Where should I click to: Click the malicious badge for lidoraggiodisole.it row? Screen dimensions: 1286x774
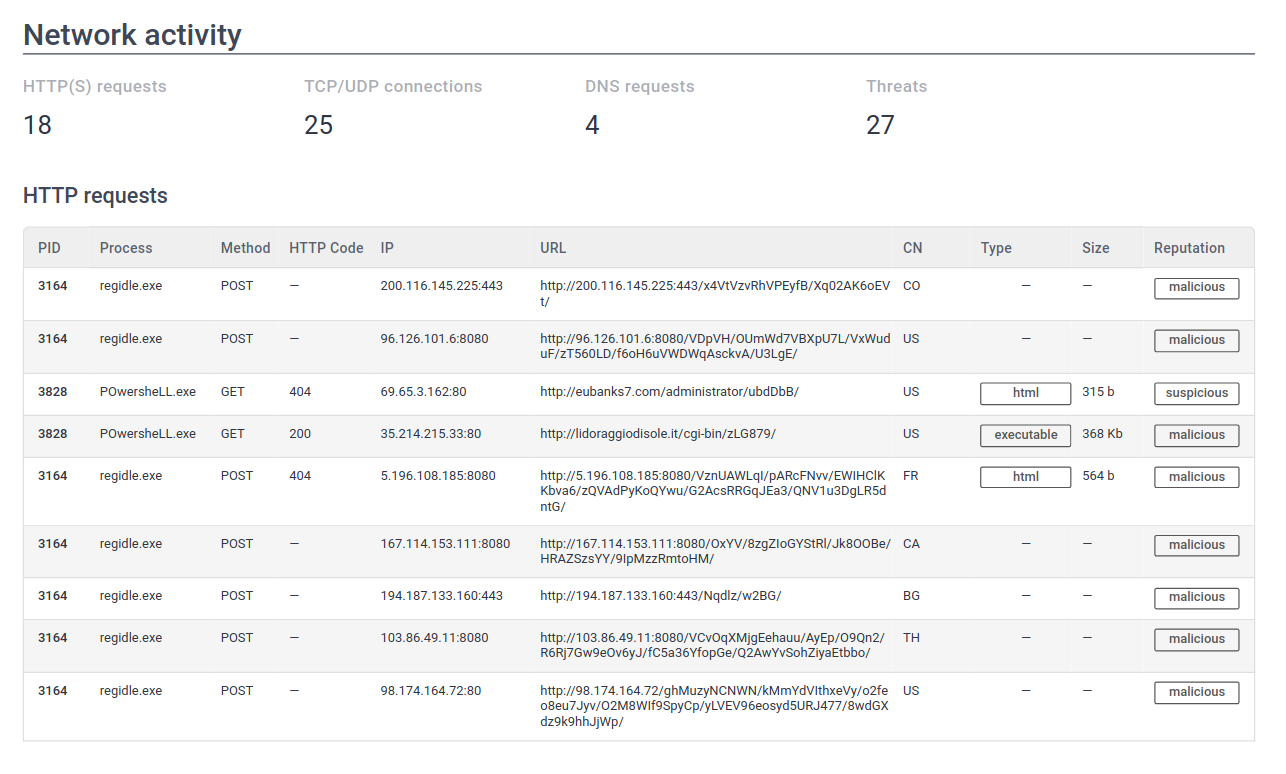(1196, 436)
